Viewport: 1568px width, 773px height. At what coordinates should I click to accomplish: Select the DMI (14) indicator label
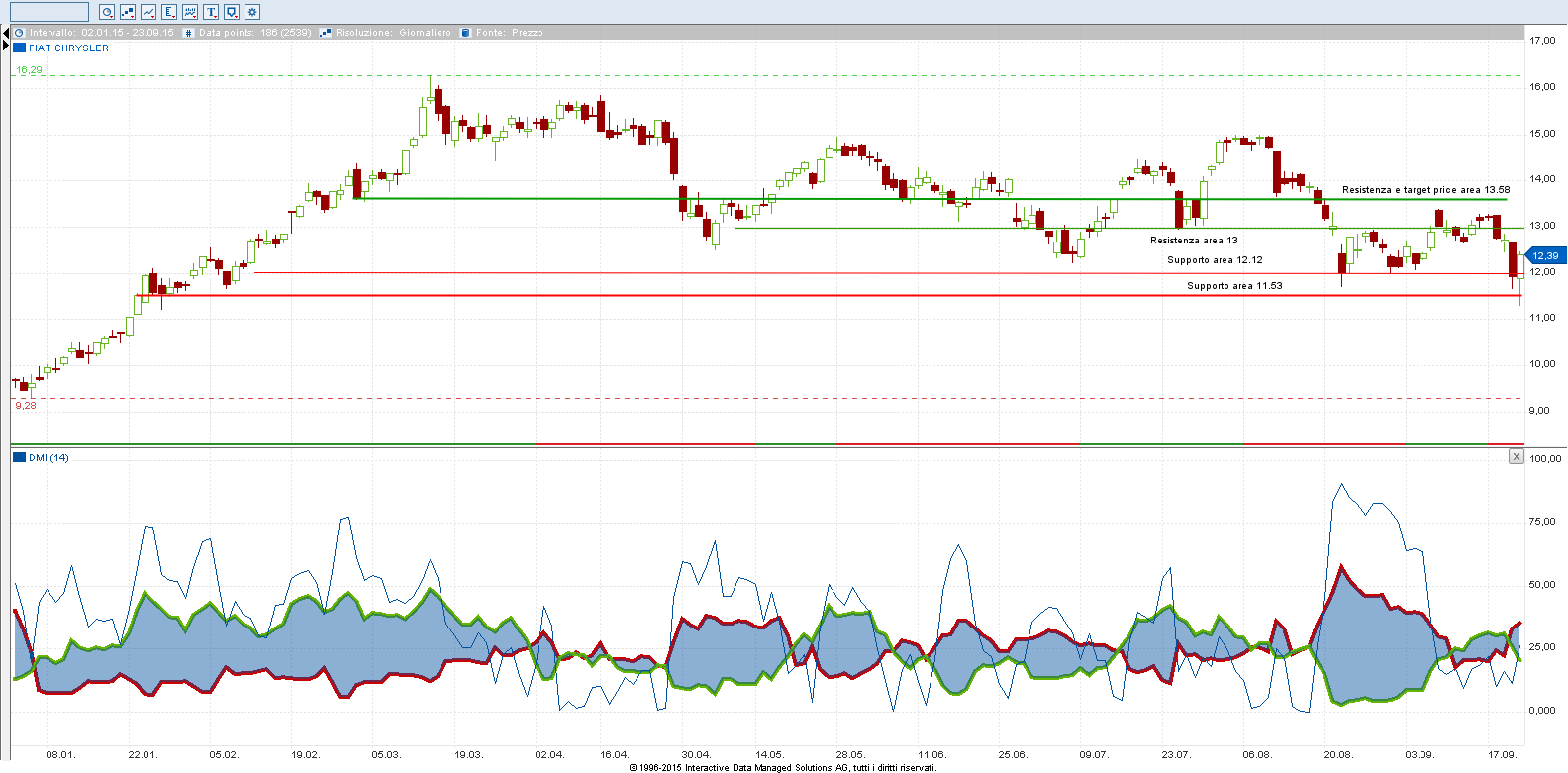[x=49, y=457]
